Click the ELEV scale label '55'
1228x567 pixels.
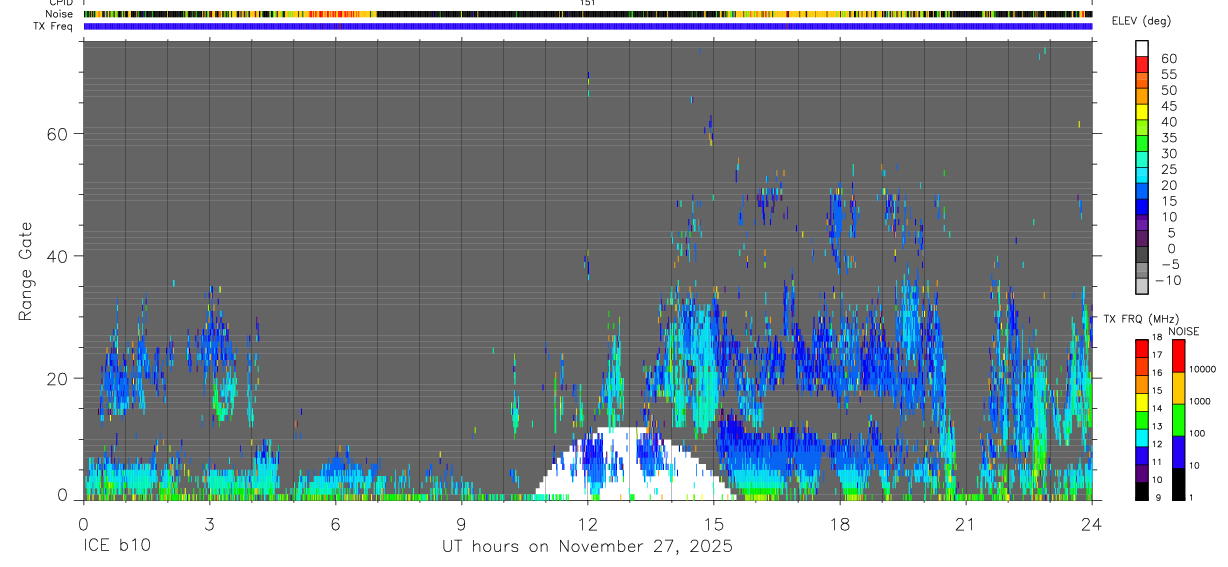pos(1168,75)
